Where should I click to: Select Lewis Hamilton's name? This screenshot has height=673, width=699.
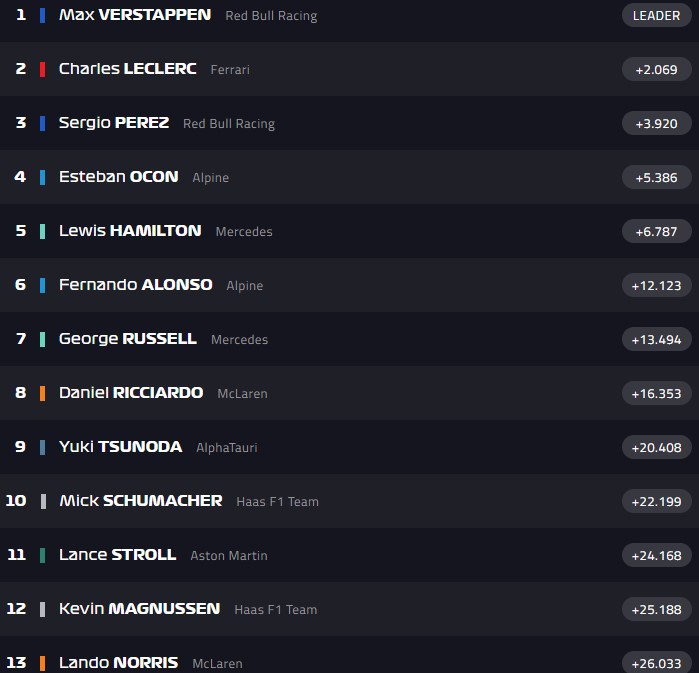coord(130,231)
